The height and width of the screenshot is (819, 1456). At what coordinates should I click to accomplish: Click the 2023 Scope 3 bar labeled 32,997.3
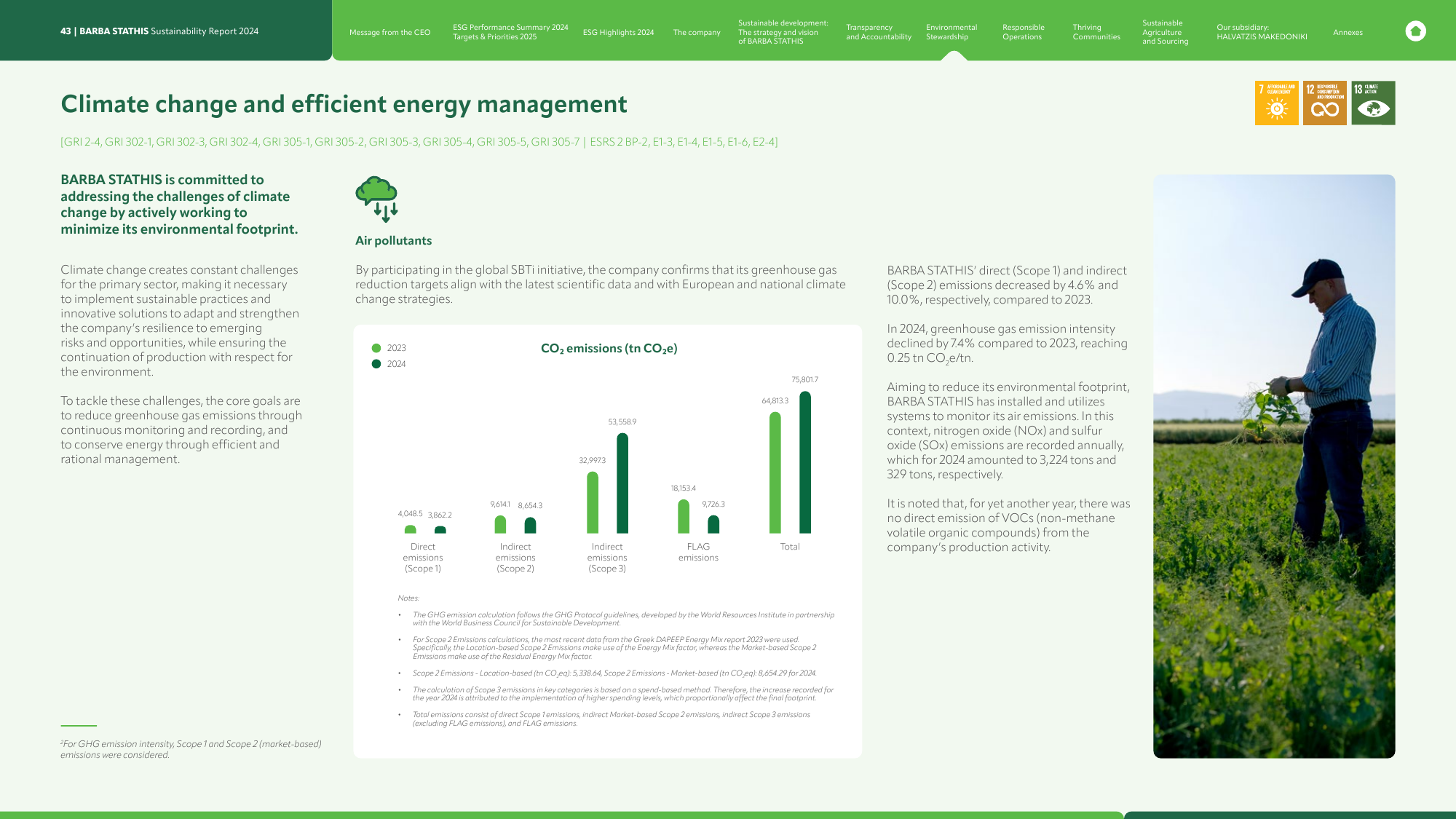(x=593, y=502)
